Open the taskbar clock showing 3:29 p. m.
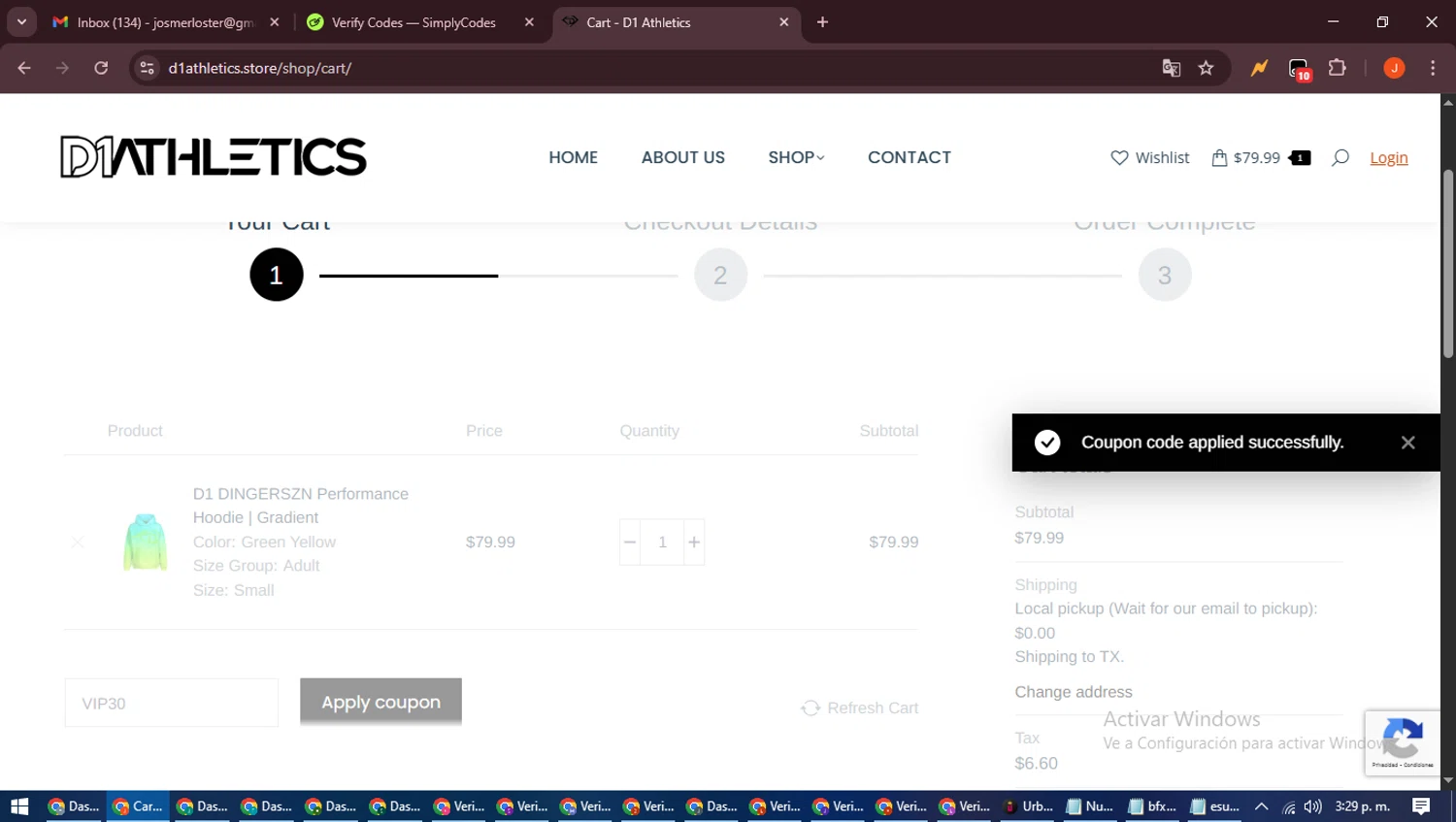 click(1362, 806)
